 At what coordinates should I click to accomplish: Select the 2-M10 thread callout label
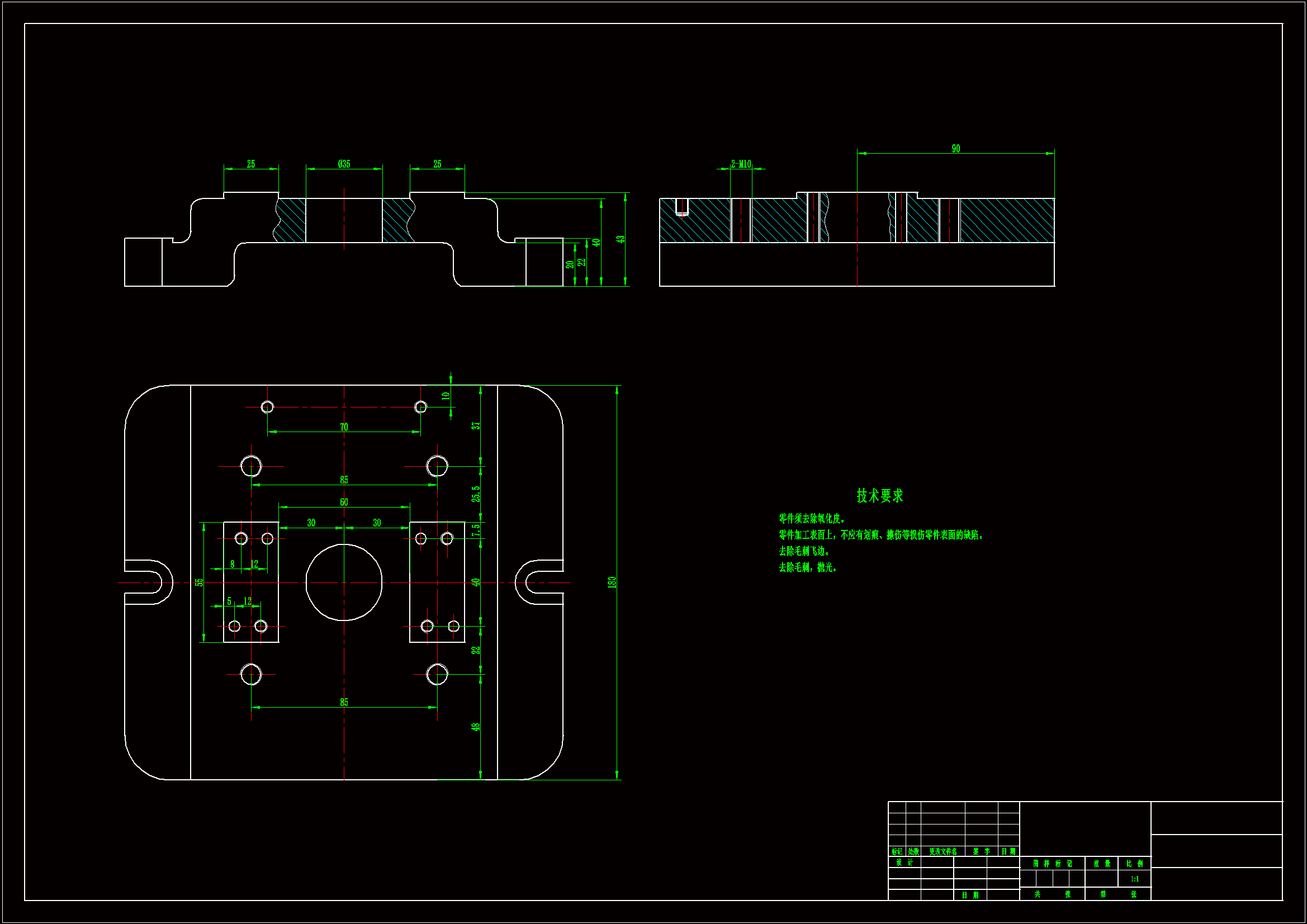tap(741, 164)
